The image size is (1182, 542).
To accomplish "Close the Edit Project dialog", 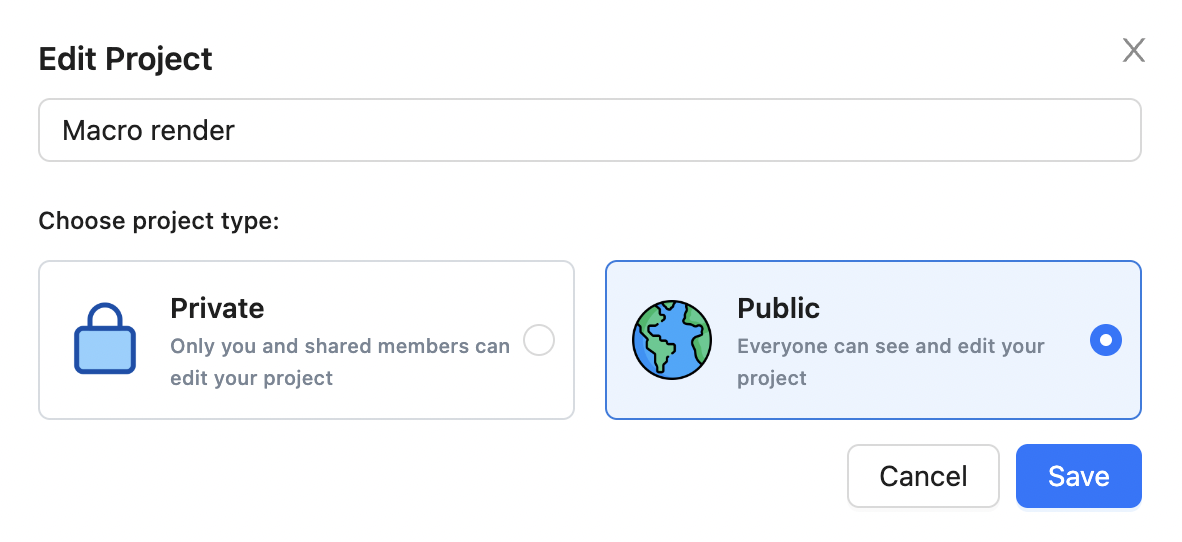I will point(1133,51).
